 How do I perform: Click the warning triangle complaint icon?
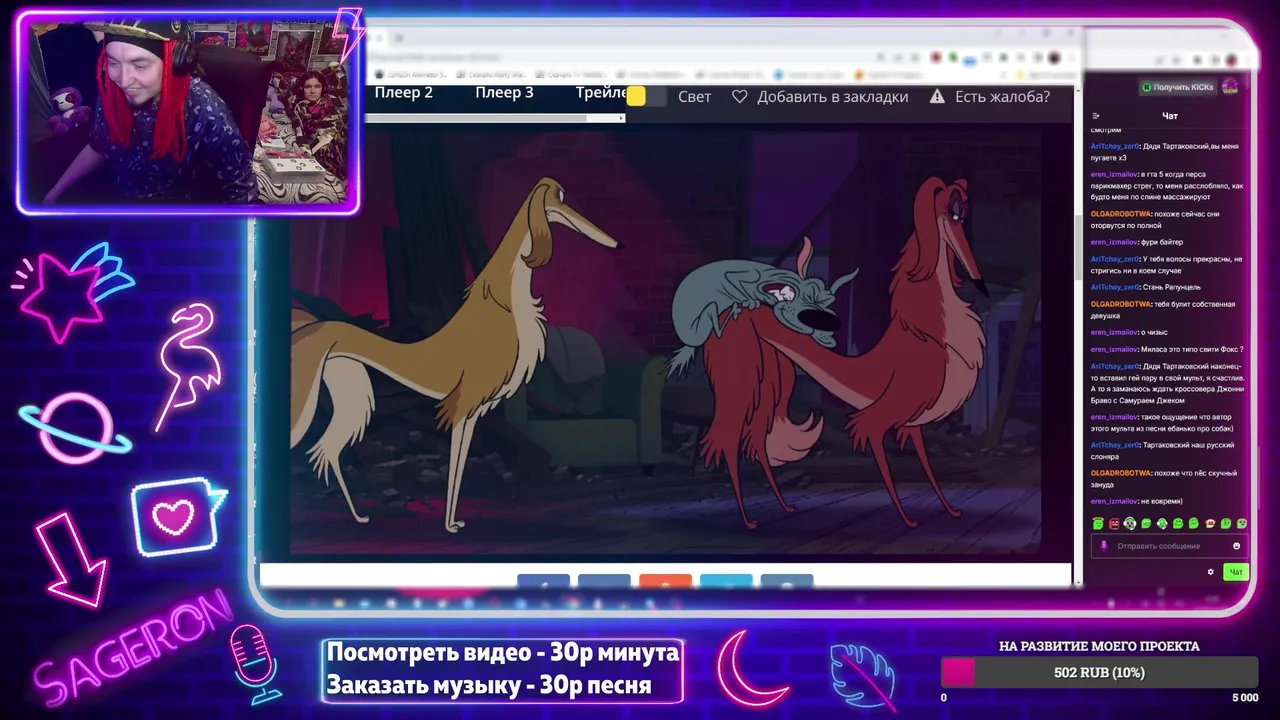(937, 97)
